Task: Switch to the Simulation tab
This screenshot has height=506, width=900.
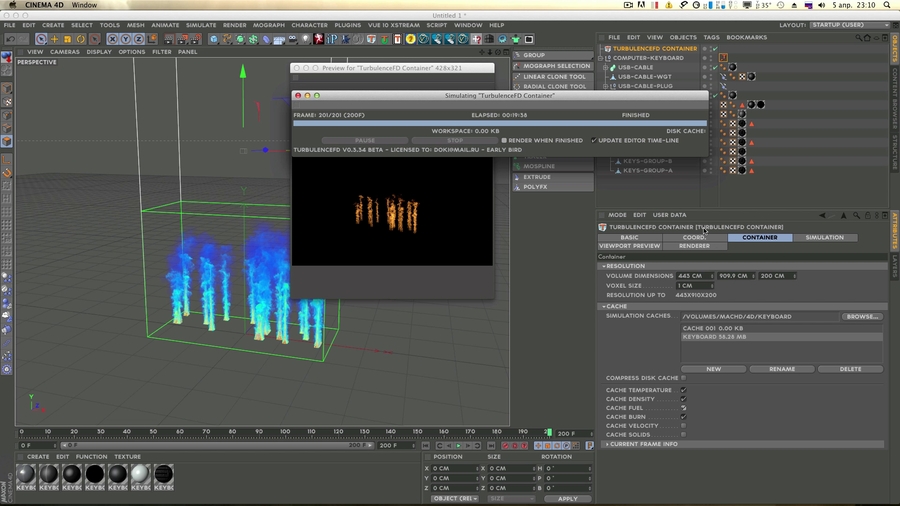Action: point(824,238)
